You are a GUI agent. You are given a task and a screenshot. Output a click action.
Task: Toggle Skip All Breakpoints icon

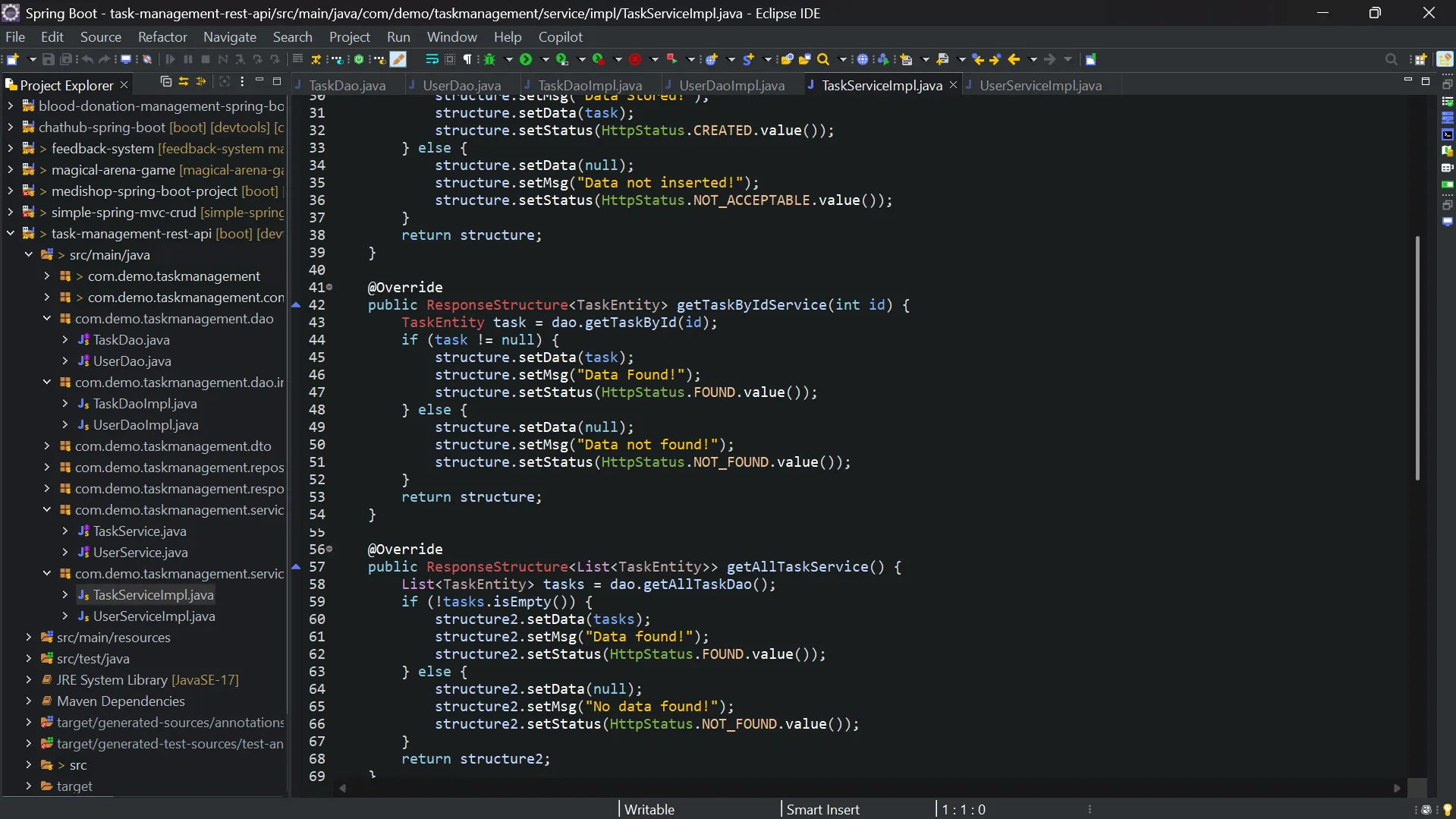coord(146,59)
